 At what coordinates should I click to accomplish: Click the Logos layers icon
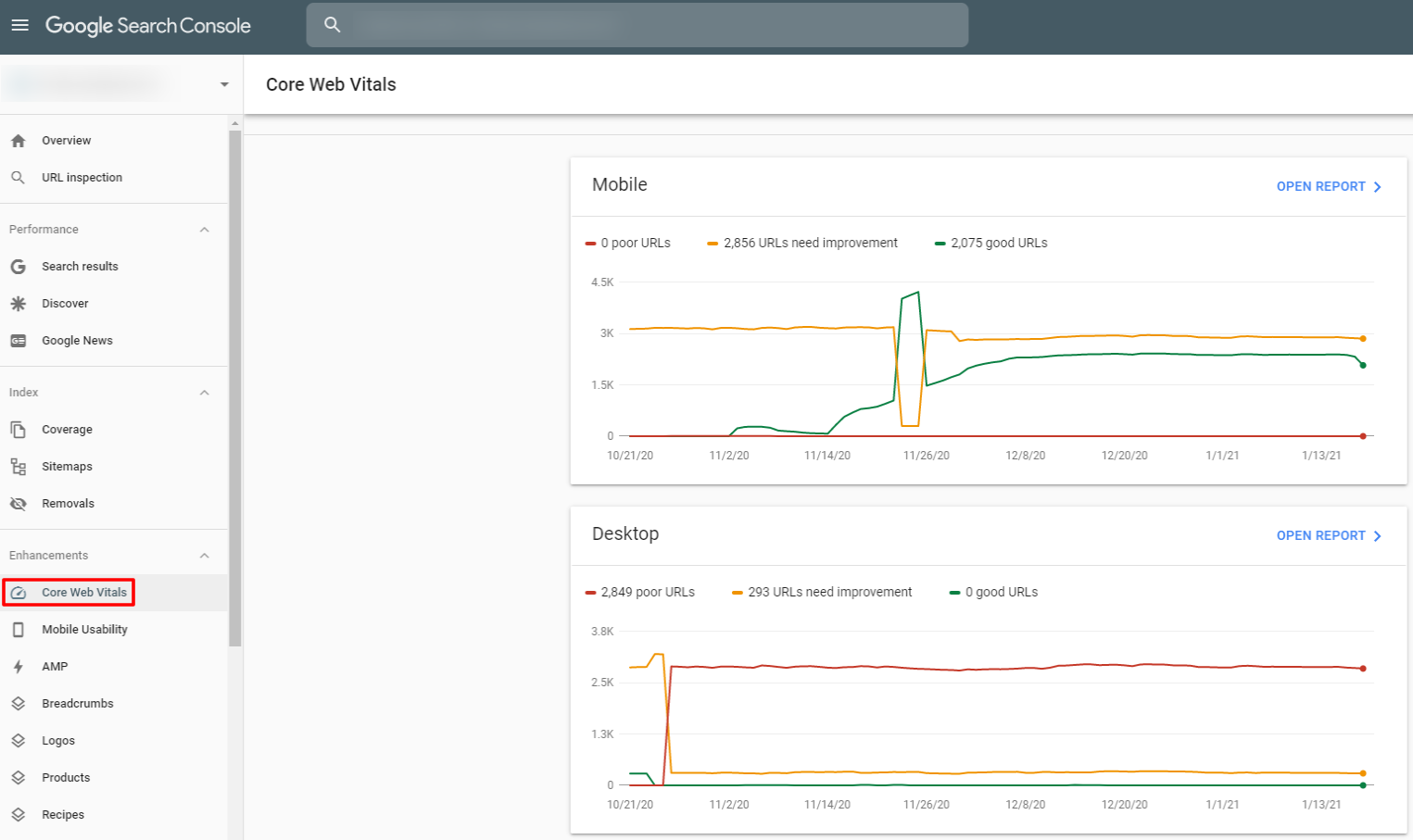(18, 741)
